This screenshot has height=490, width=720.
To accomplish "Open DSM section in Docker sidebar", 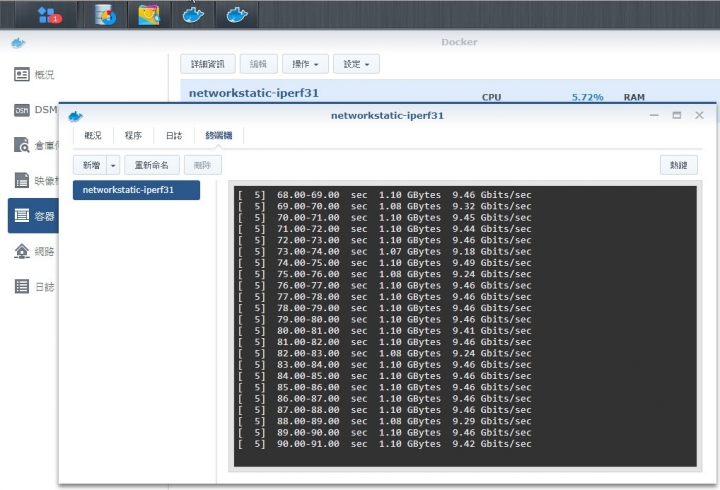I will (x=36, y=110).
